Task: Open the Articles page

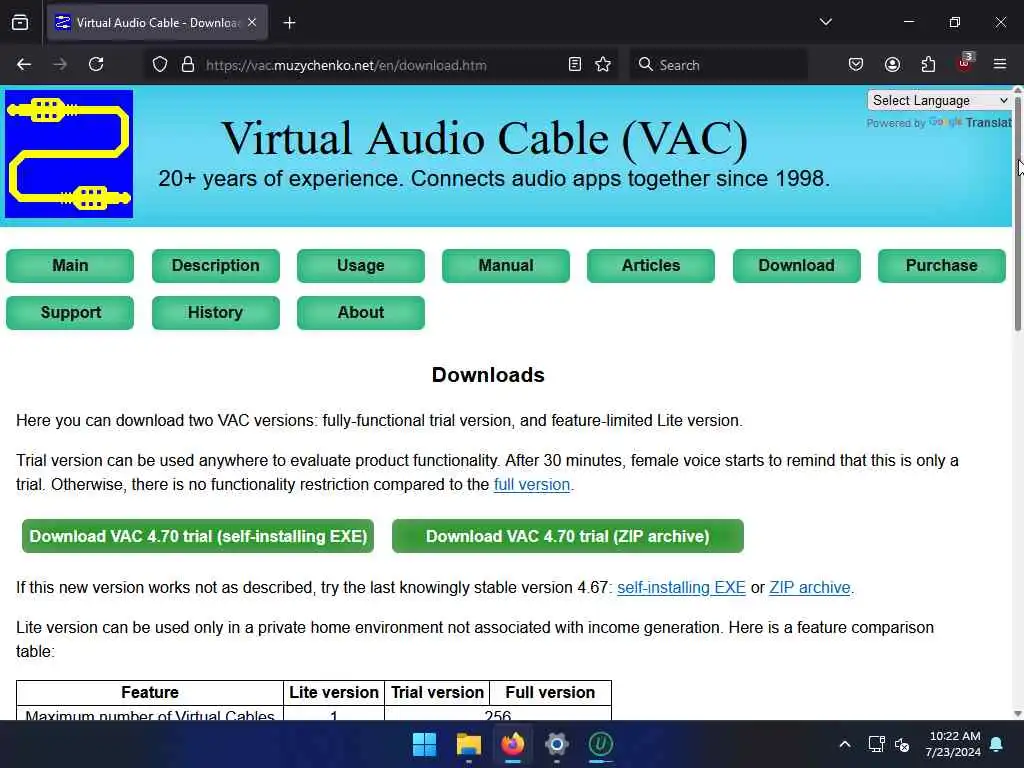Action: click(x=650, y=266)
